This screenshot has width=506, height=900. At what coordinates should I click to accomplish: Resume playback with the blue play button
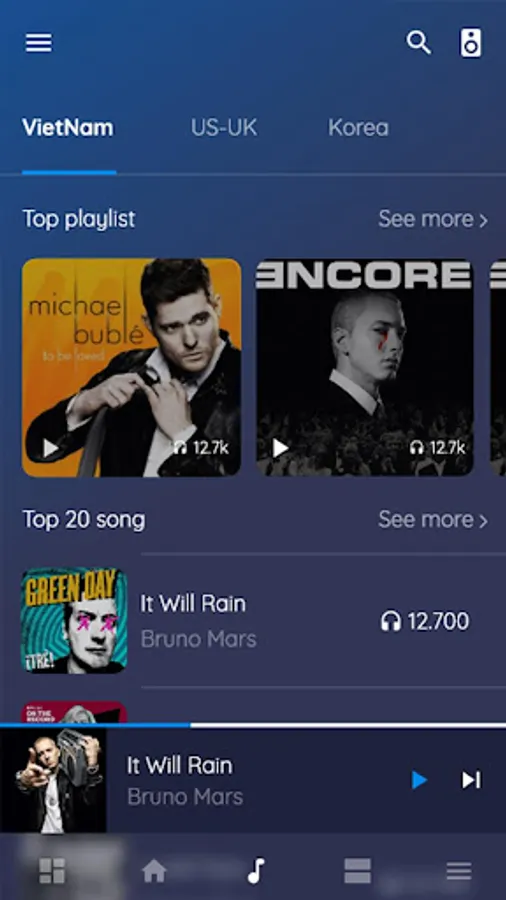coord(419,780)
